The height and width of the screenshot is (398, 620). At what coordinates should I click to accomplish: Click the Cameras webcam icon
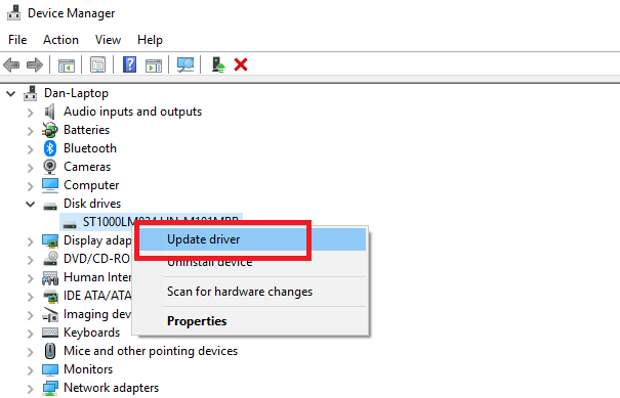(50, 167)
